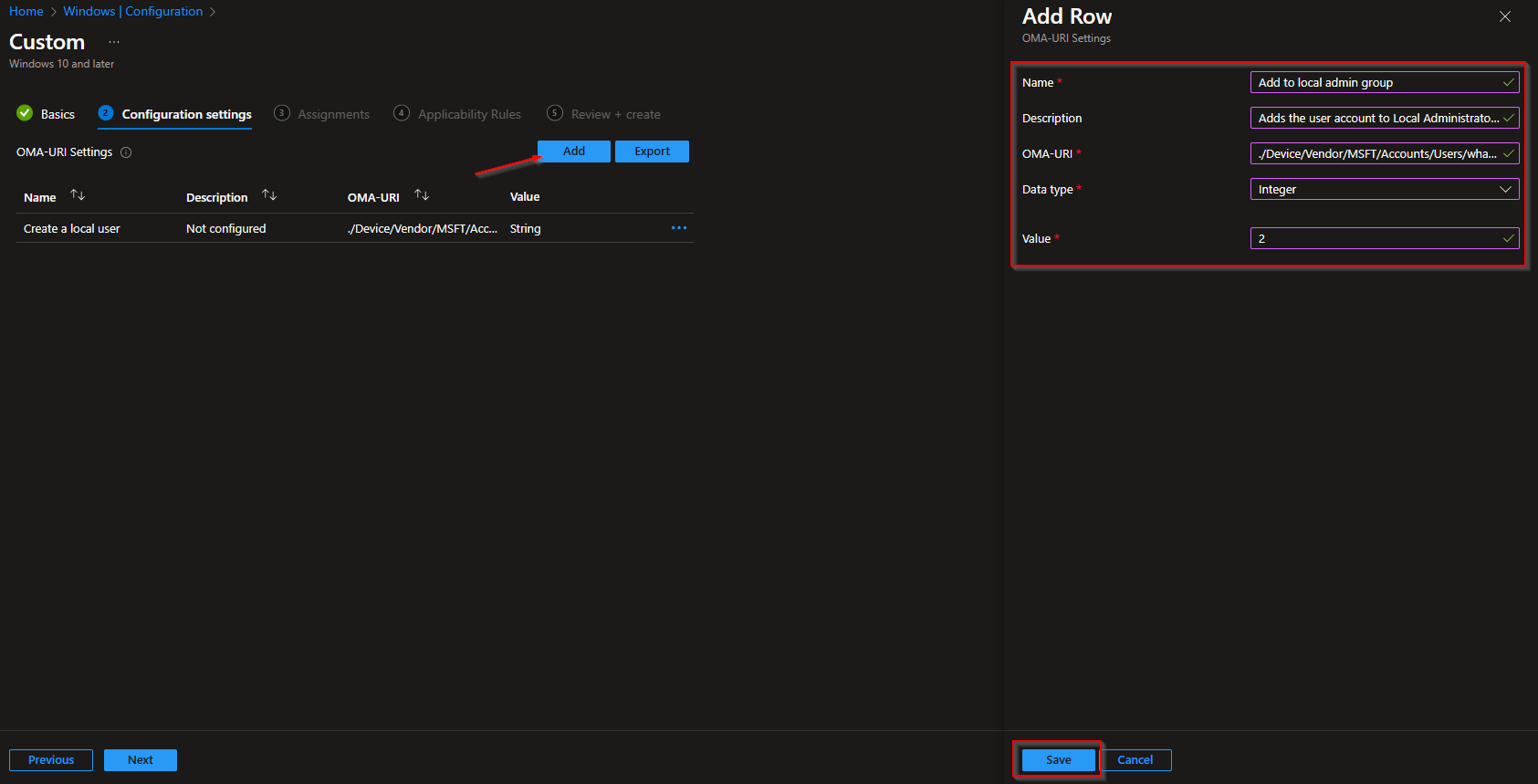Click the Home breadcrumb link
Image resolution: width=1538 pixels, height=784 pixels.
(26, 11)
